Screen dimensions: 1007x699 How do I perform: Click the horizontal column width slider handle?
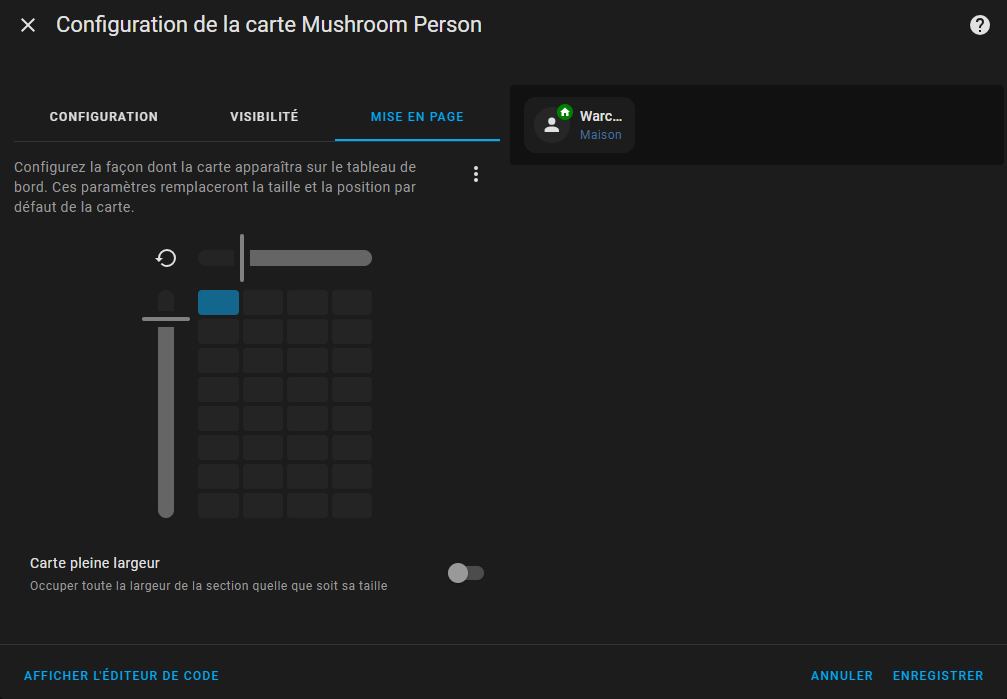coord(241,258)
